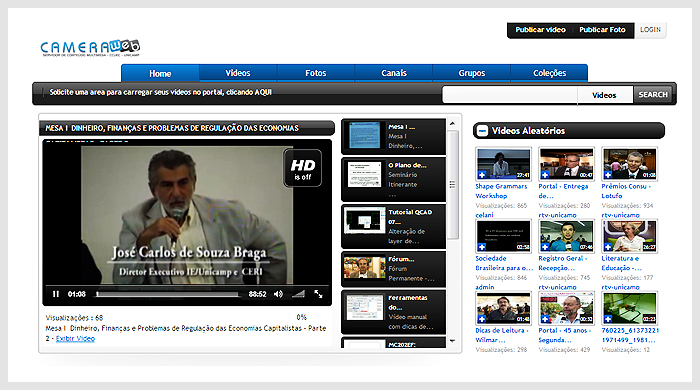The width and height of the screenshot is (700, 390).
Task: Add Sociedade Brasileira video via plus icon
Action: [x=482, y=247]
